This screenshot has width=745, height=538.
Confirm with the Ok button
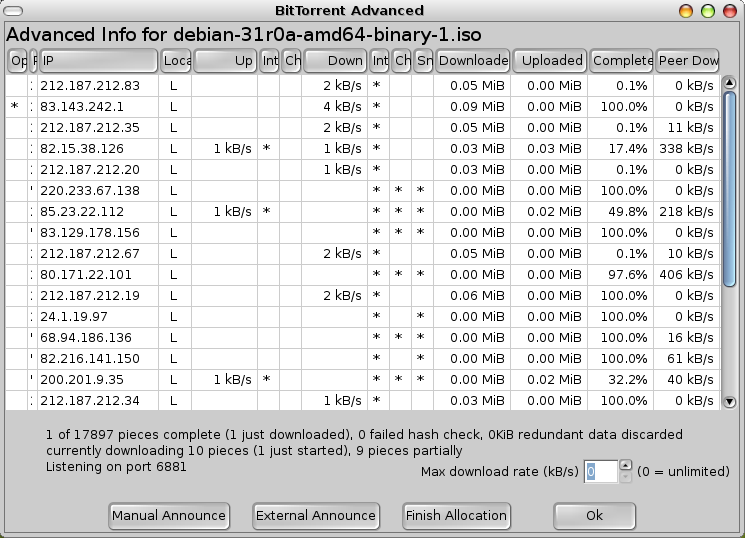594,516
